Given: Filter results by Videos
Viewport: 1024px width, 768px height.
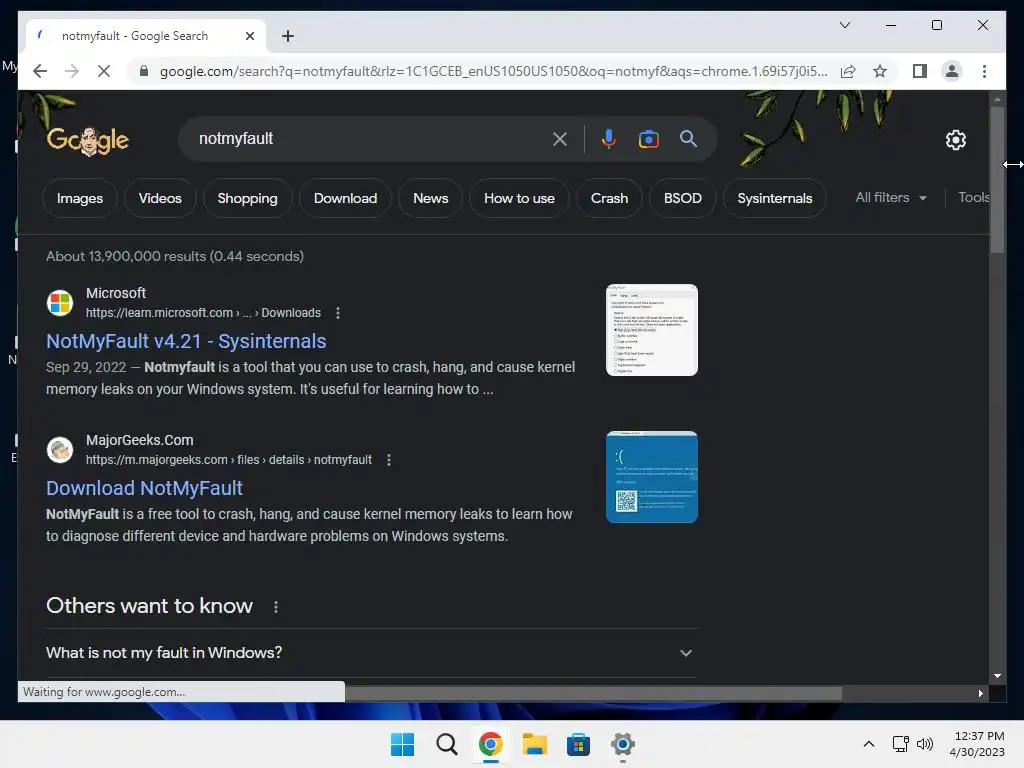Looking at the screenshot, I should pos(160,198).
